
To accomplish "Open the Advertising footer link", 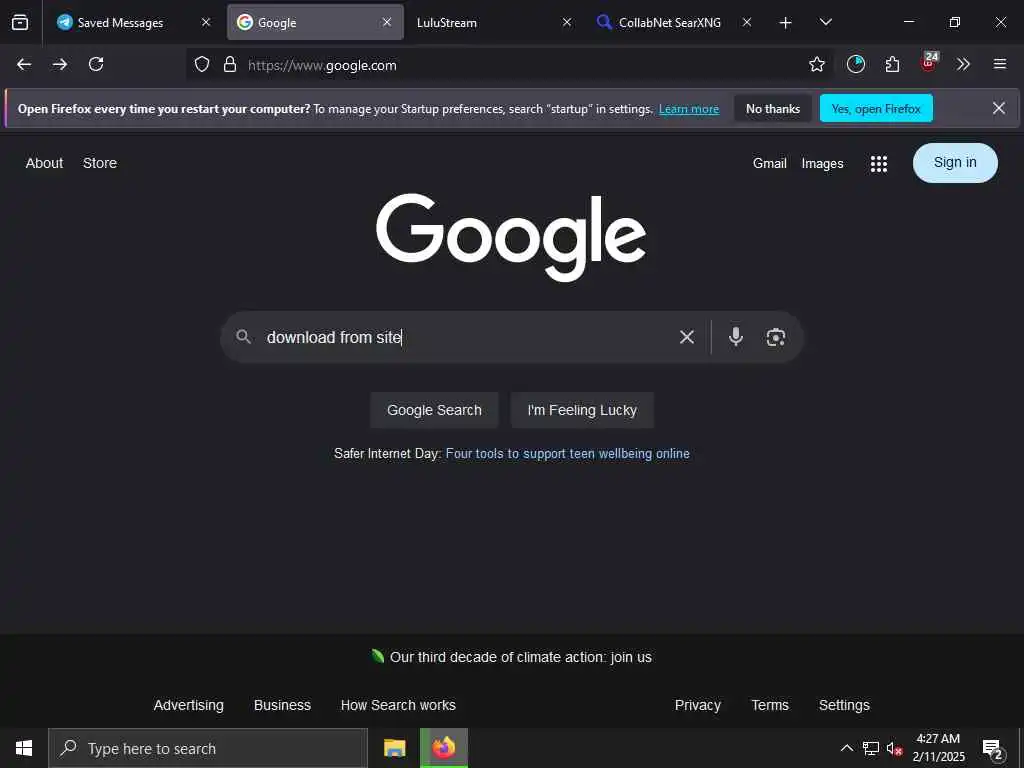I will click(188, 705).
